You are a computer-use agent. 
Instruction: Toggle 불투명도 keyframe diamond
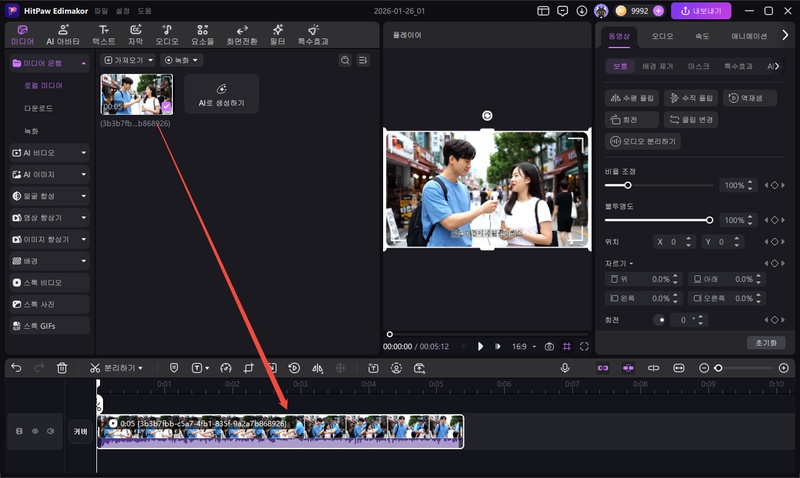pos(774,220)
